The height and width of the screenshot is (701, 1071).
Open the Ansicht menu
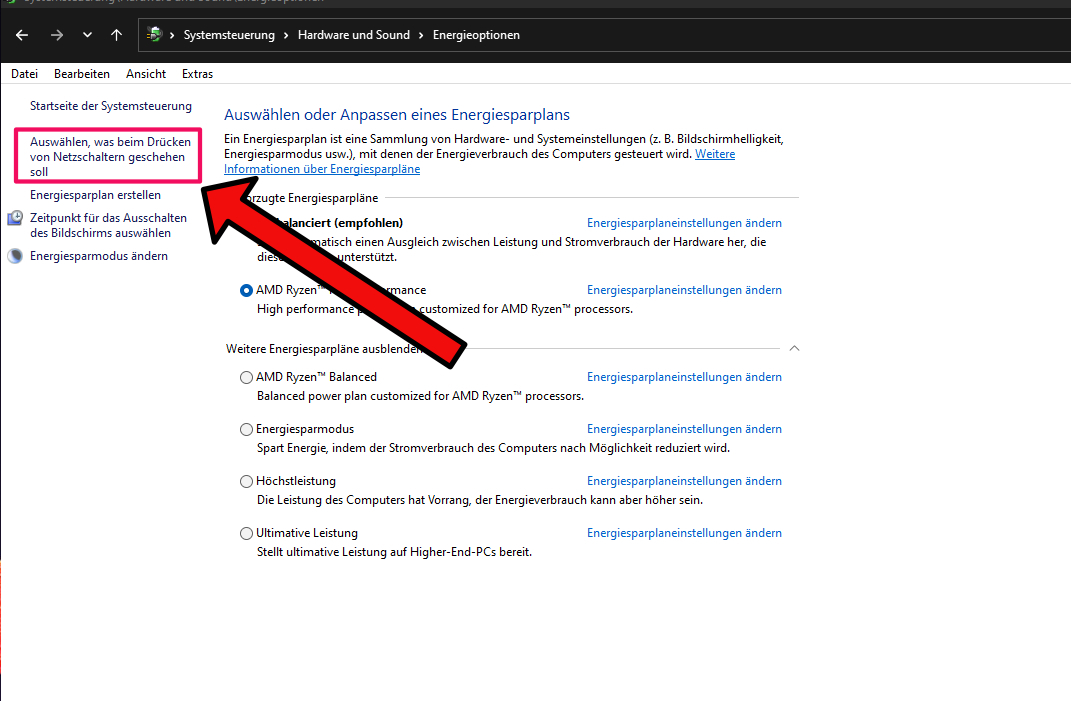146,74
